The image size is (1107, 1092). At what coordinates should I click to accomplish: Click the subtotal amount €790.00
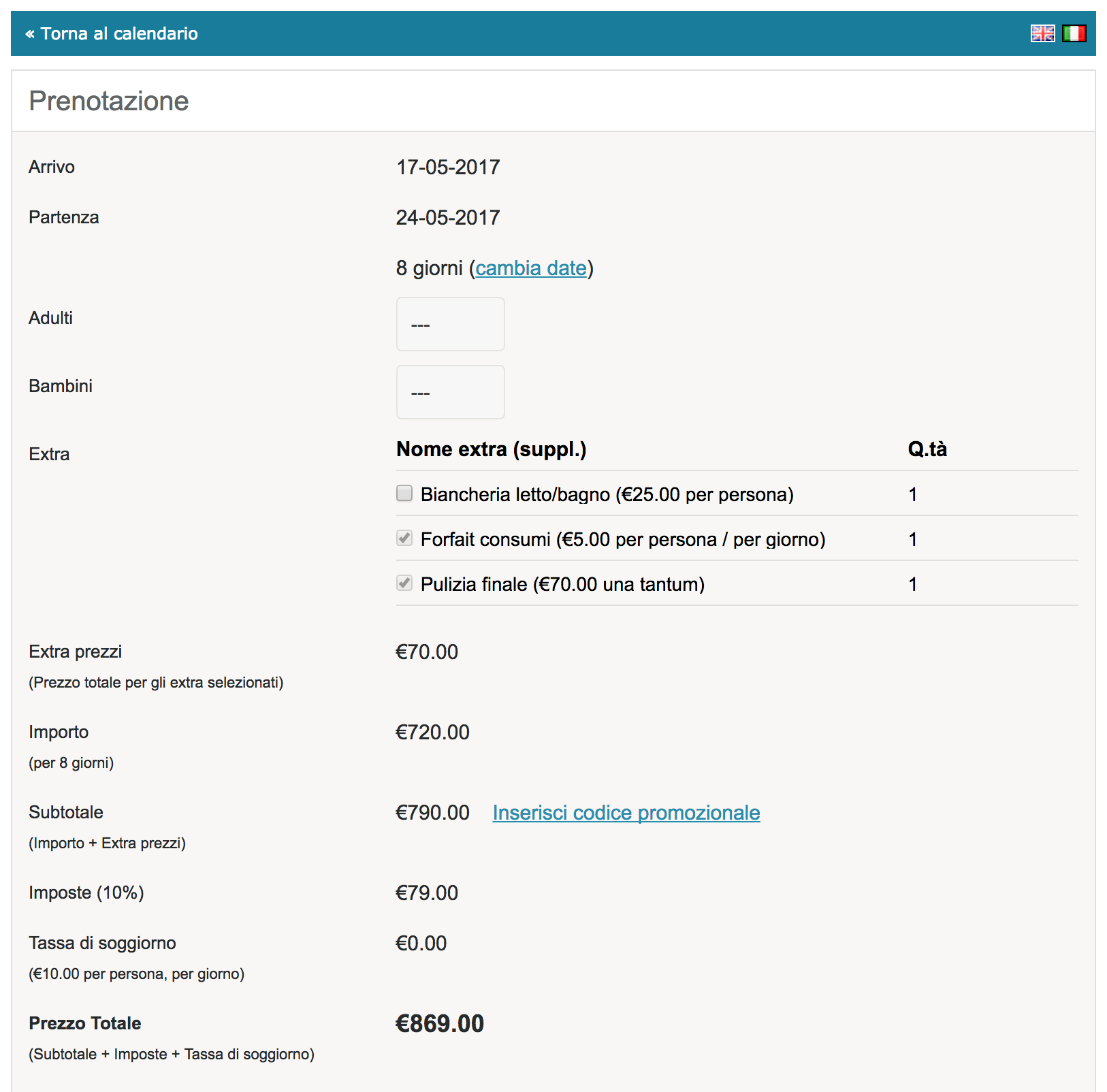click(432, 812)
